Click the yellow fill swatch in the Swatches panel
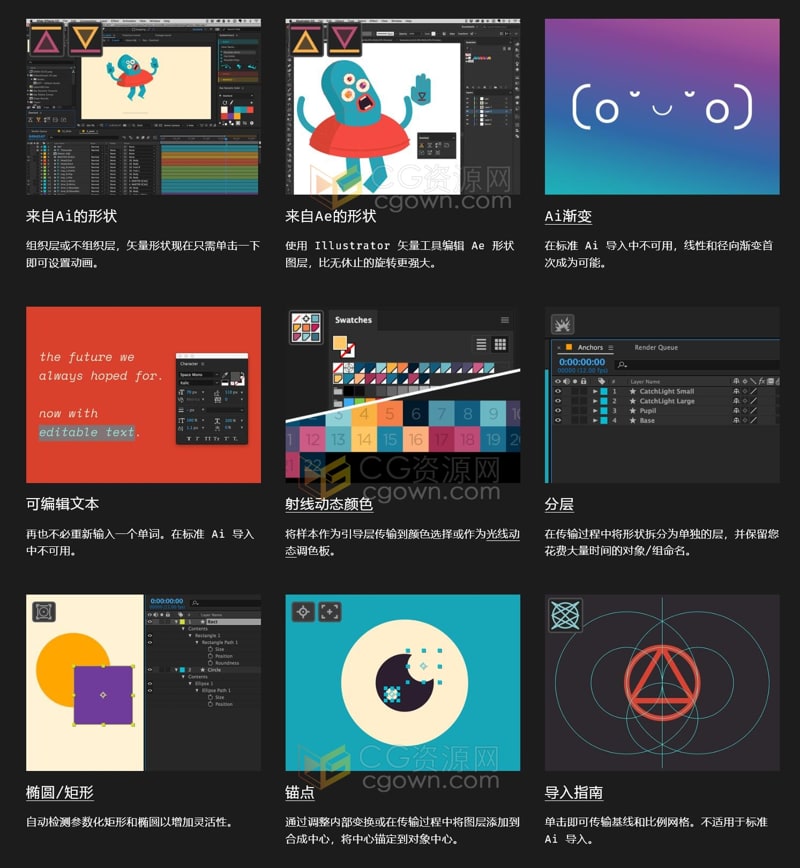Viewport: 800px width, 868px height. [x=339, y=343]
